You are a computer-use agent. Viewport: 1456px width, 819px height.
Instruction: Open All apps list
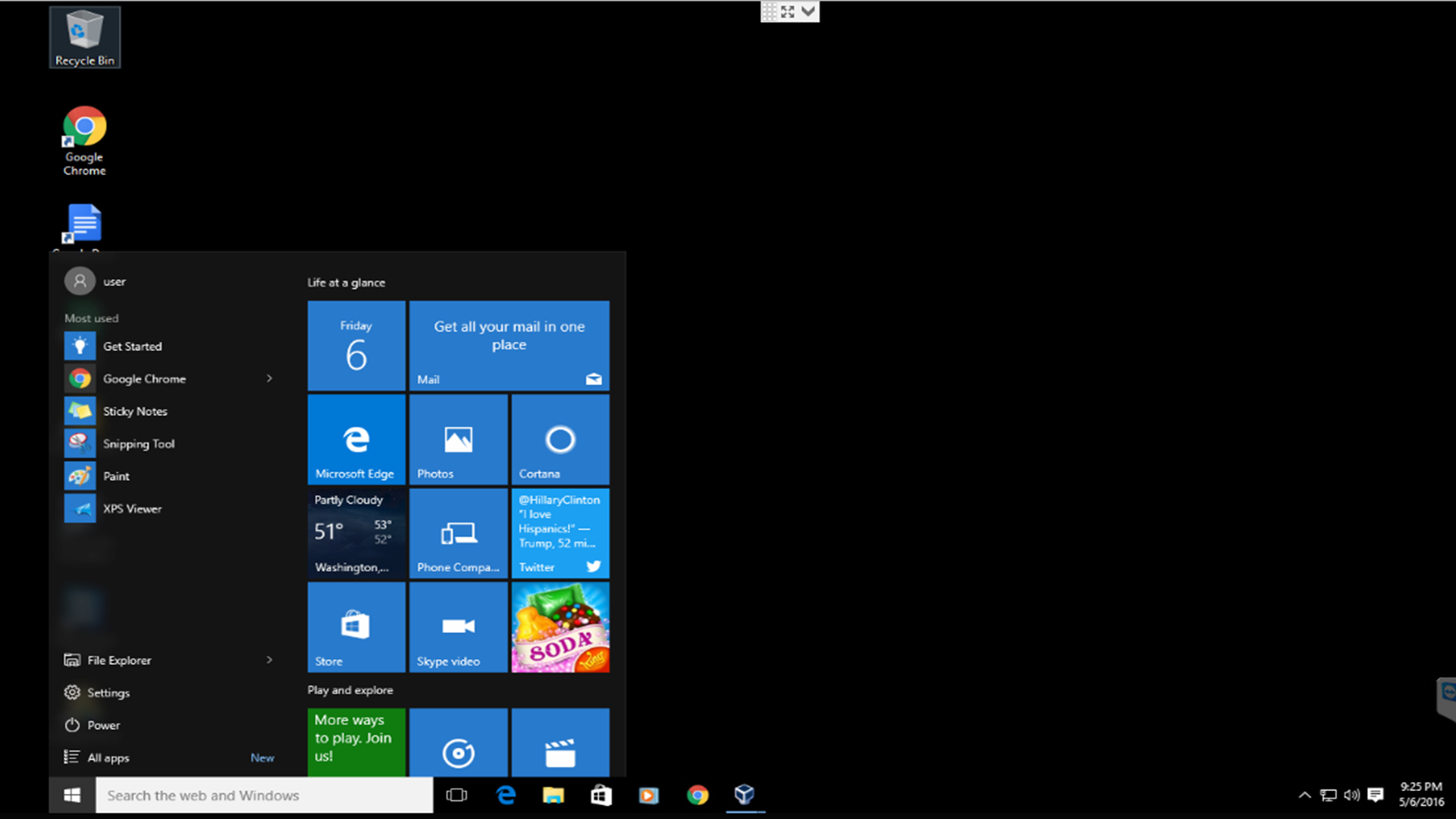(x=108, y=758)
